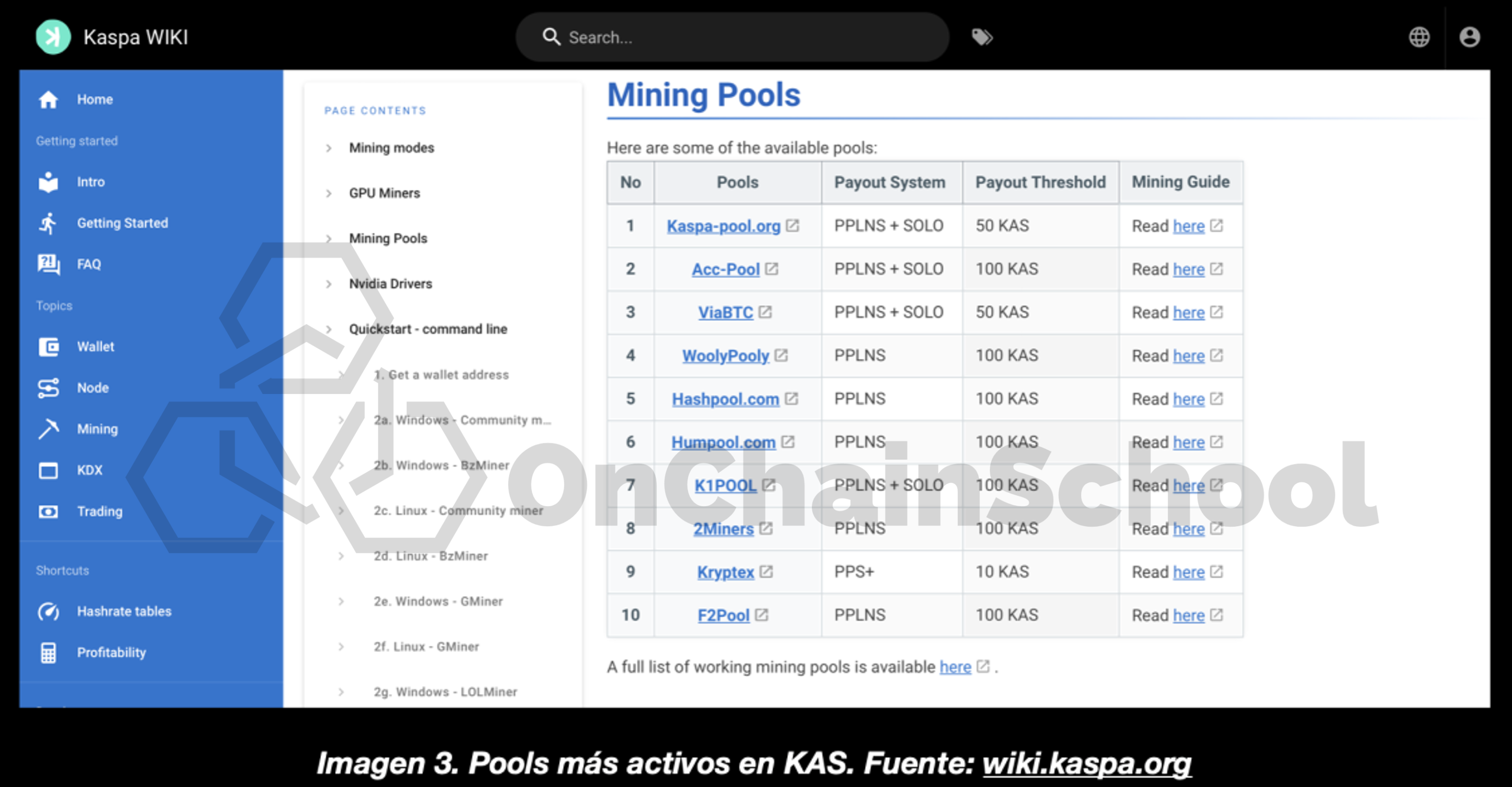Viewport: 1512px width, 787px height.
Task: Open the K1POOL link
Action: click(x=726, y=485)
